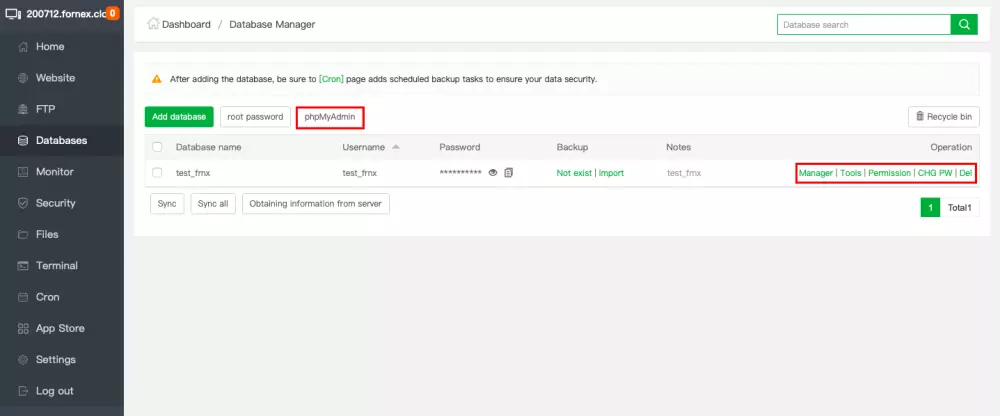Click the root password button
Image resolution: width=1000 pixels, height=416 pixels.
[255, 117]
